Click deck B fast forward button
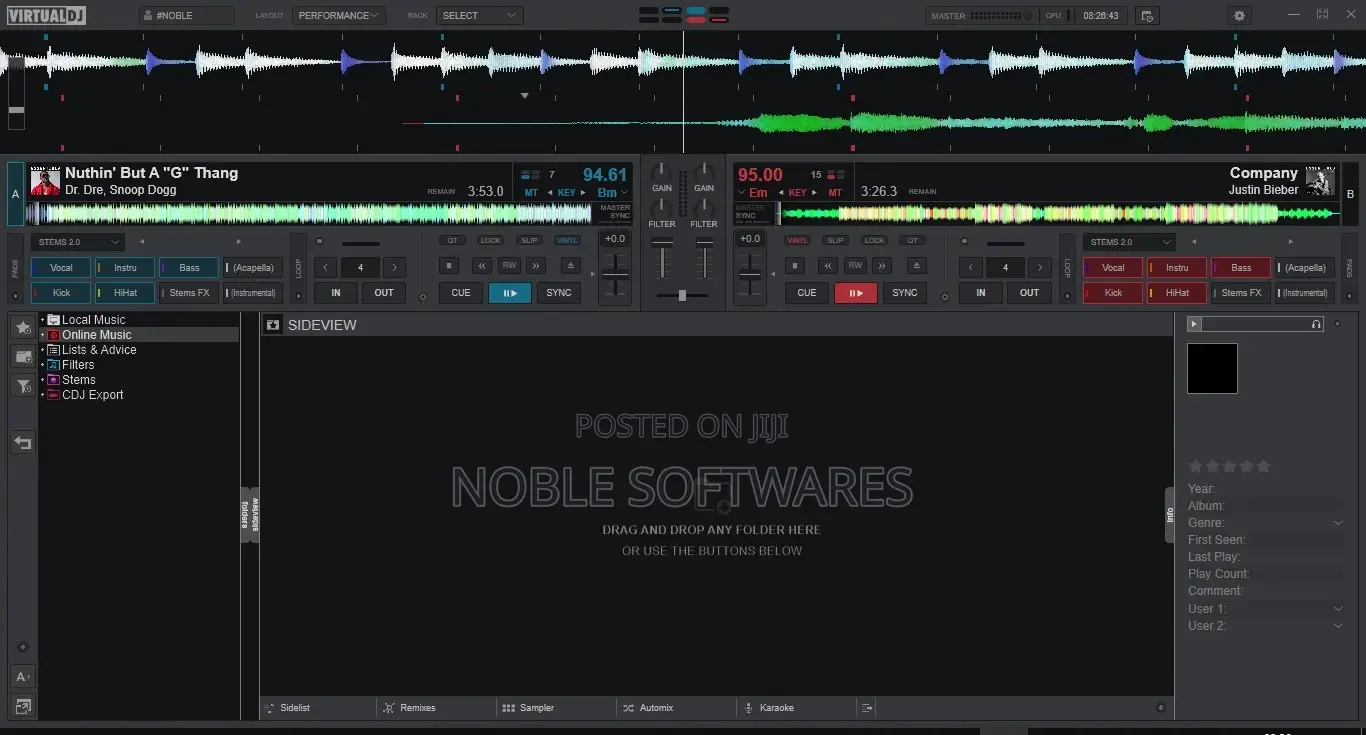Image resolution: width=1366 pixels, height=735 pixels. [x=882, y=266]
